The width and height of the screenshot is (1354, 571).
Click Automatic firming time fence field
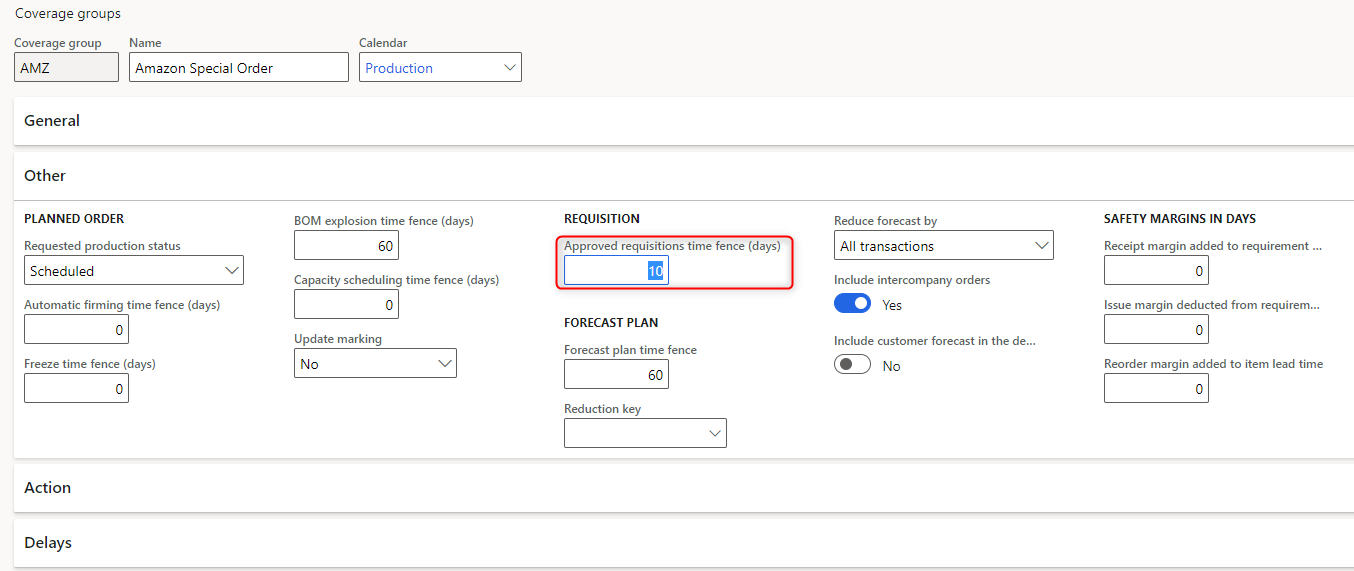(76, 329)
